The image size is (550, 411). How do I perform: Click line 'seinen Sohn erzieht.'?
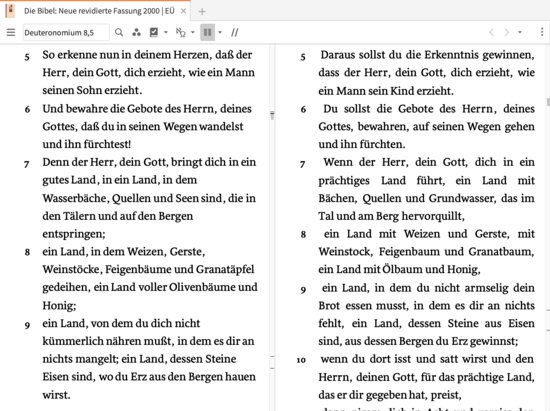click(x=92, y=90)
